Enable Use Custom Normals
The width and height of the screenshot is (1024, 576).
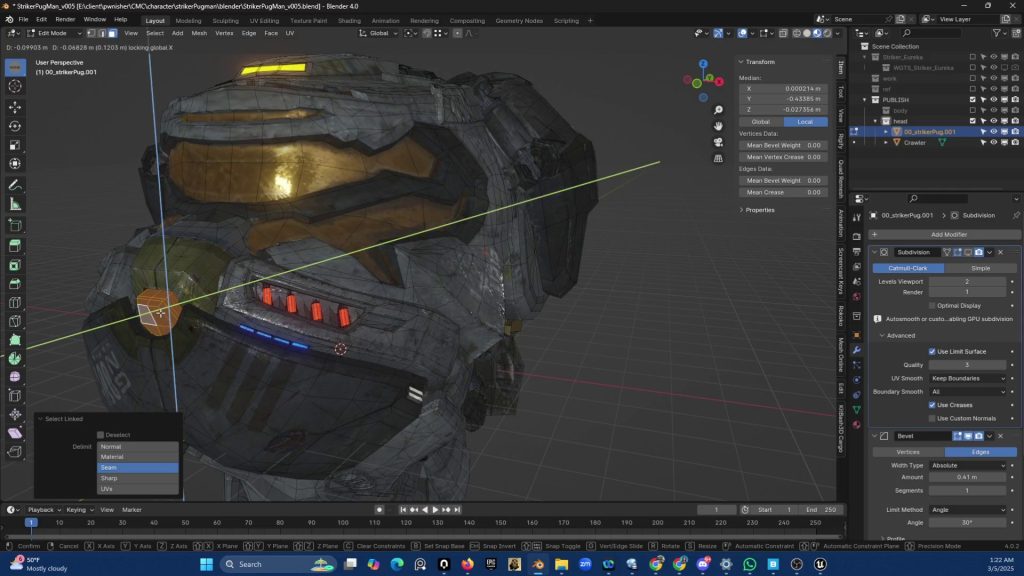point(933,419)
